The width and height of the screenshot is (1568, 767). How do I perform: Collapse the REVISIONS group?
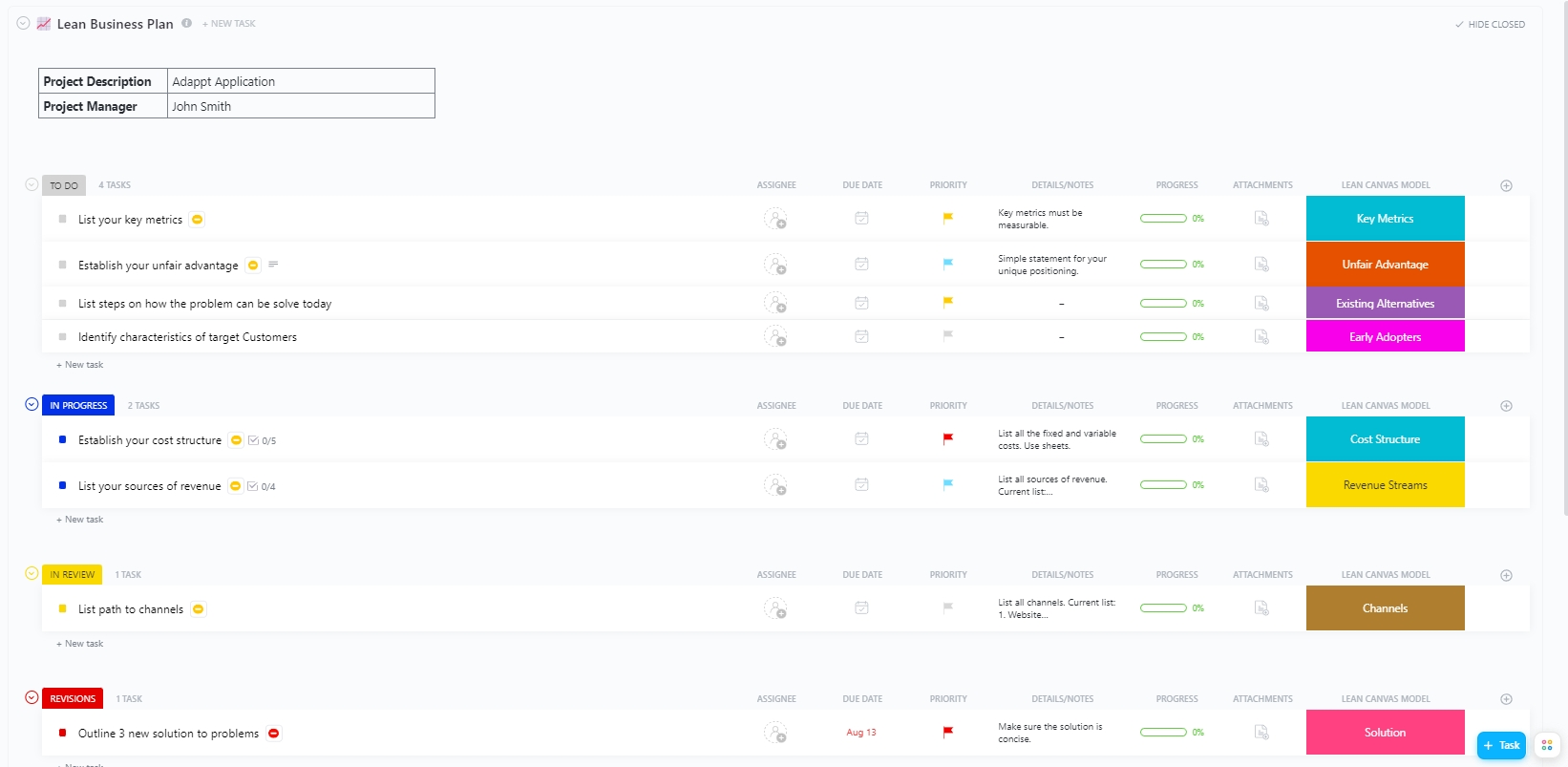pyautogui.click(x=32, y=697)
